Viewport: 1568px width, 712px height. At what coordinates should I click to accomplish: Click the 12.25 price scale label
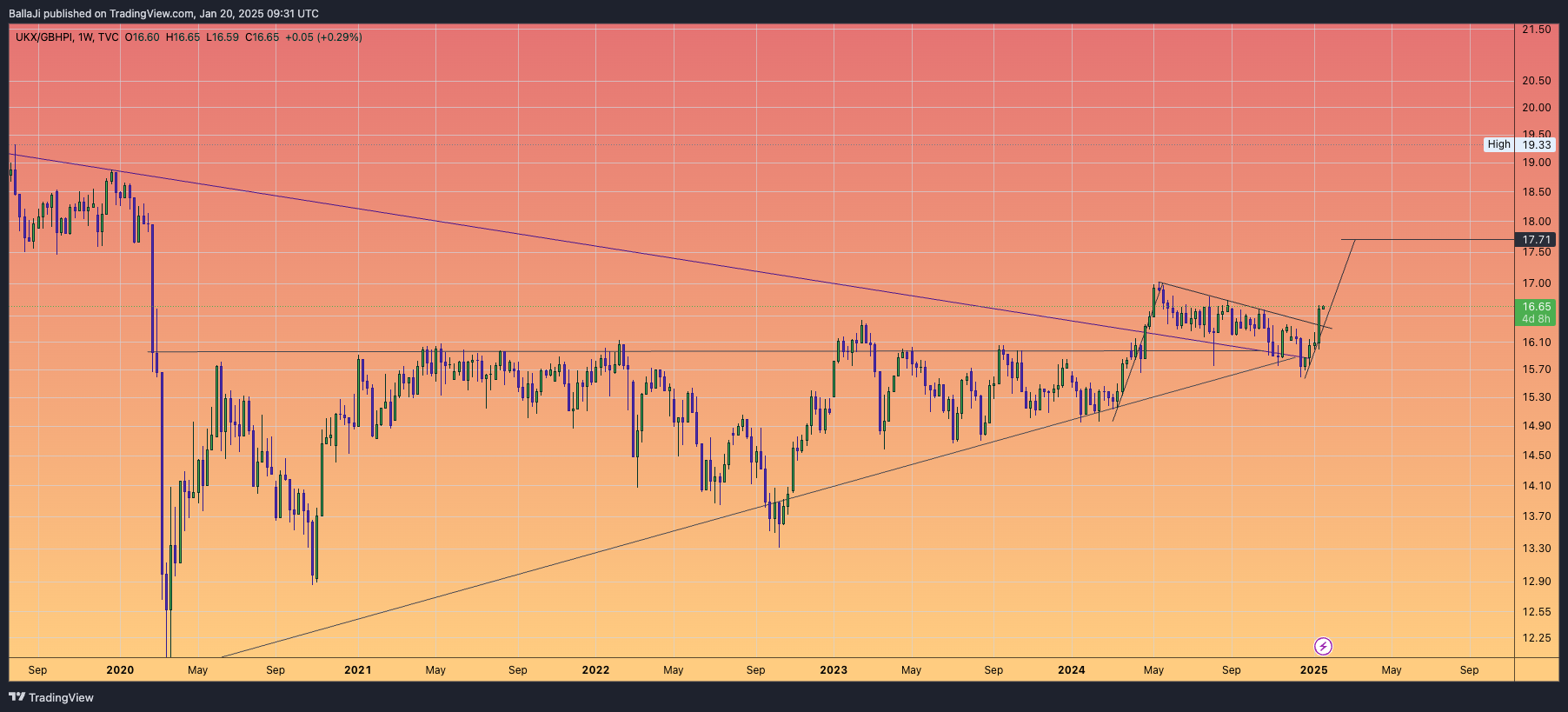click(1537, 638)
